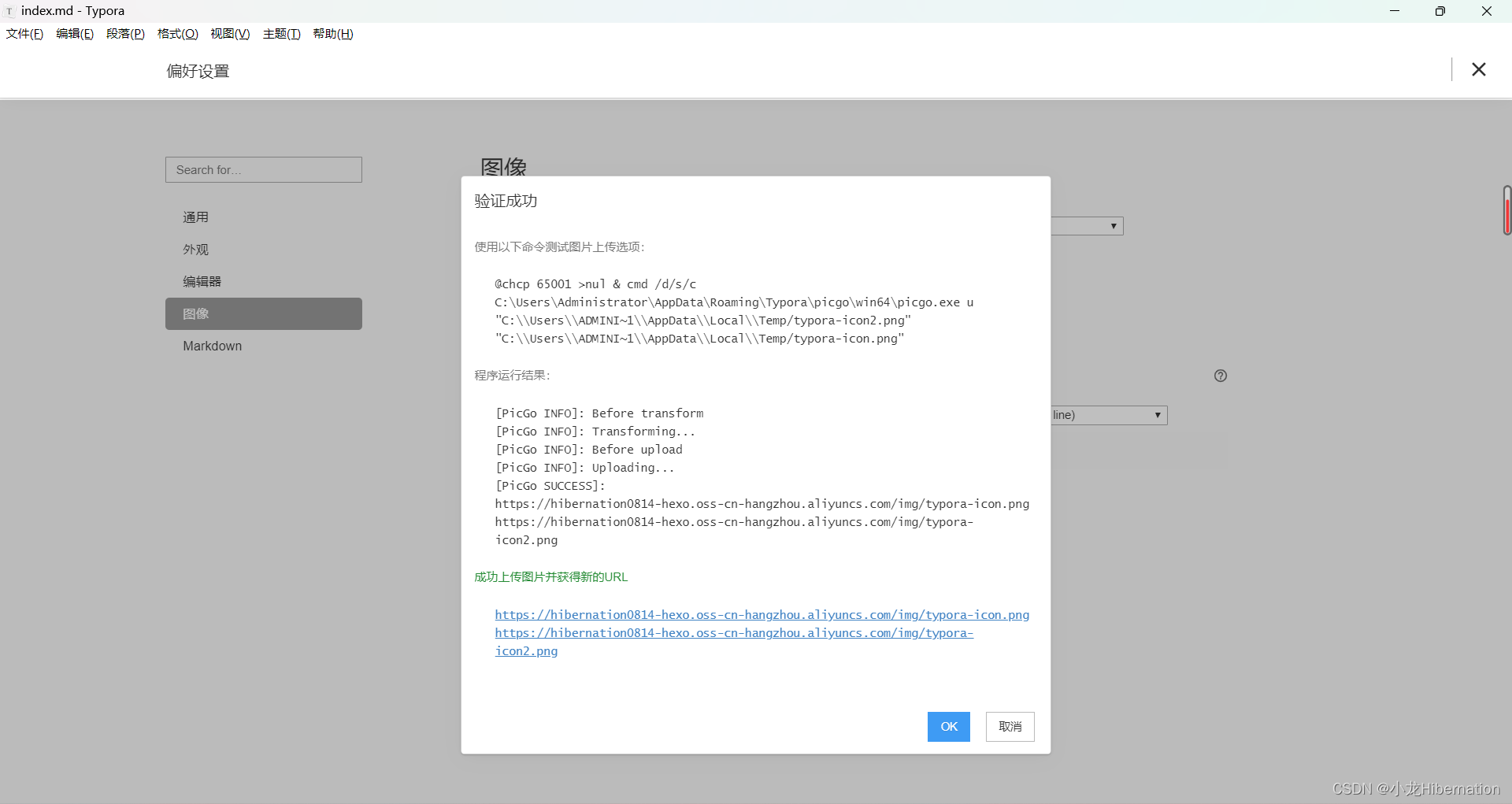Click the Typora app icon in title bar
1512x804 pixels.
click(9, 11)
